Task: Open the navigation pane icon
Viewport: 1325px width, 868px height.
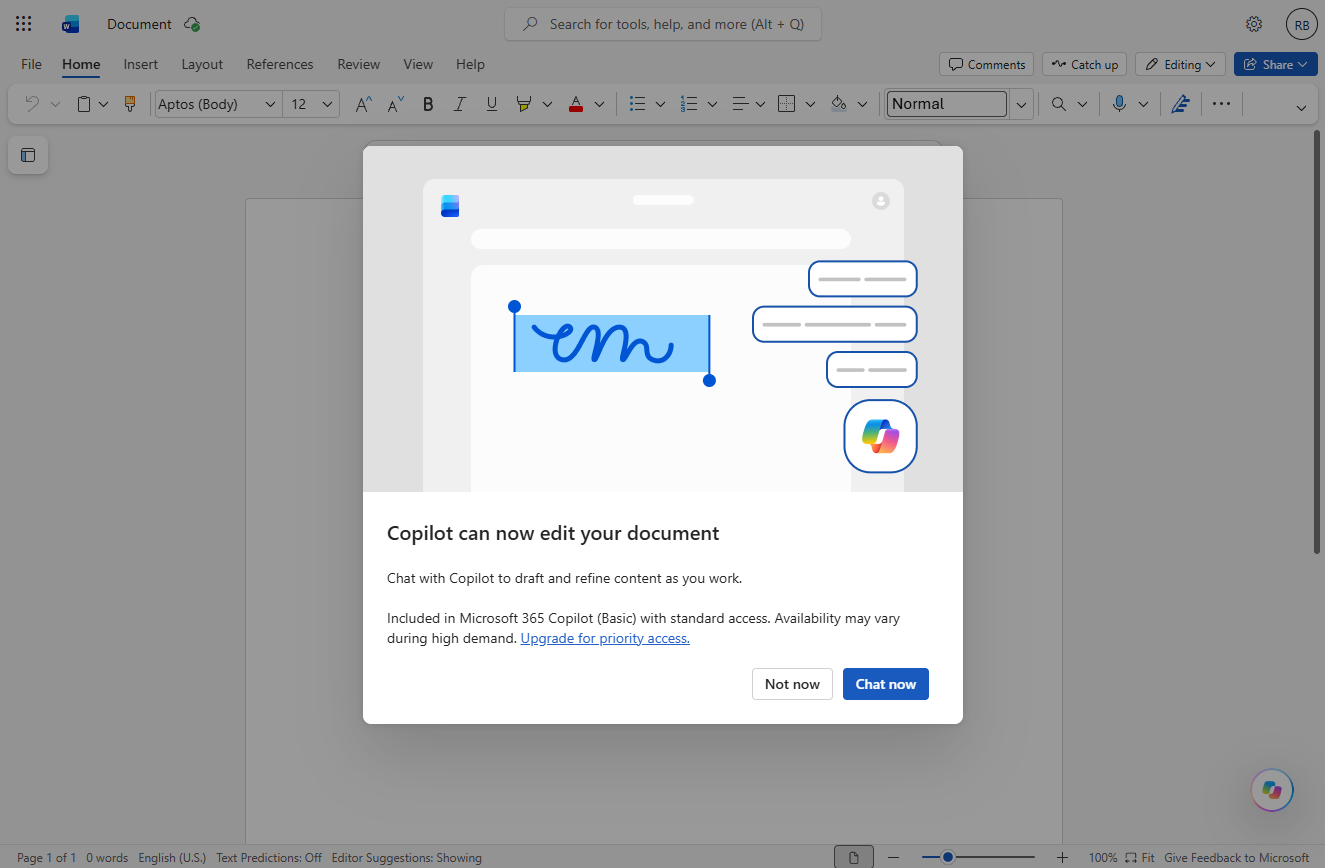Action: [x=28, y=155]
